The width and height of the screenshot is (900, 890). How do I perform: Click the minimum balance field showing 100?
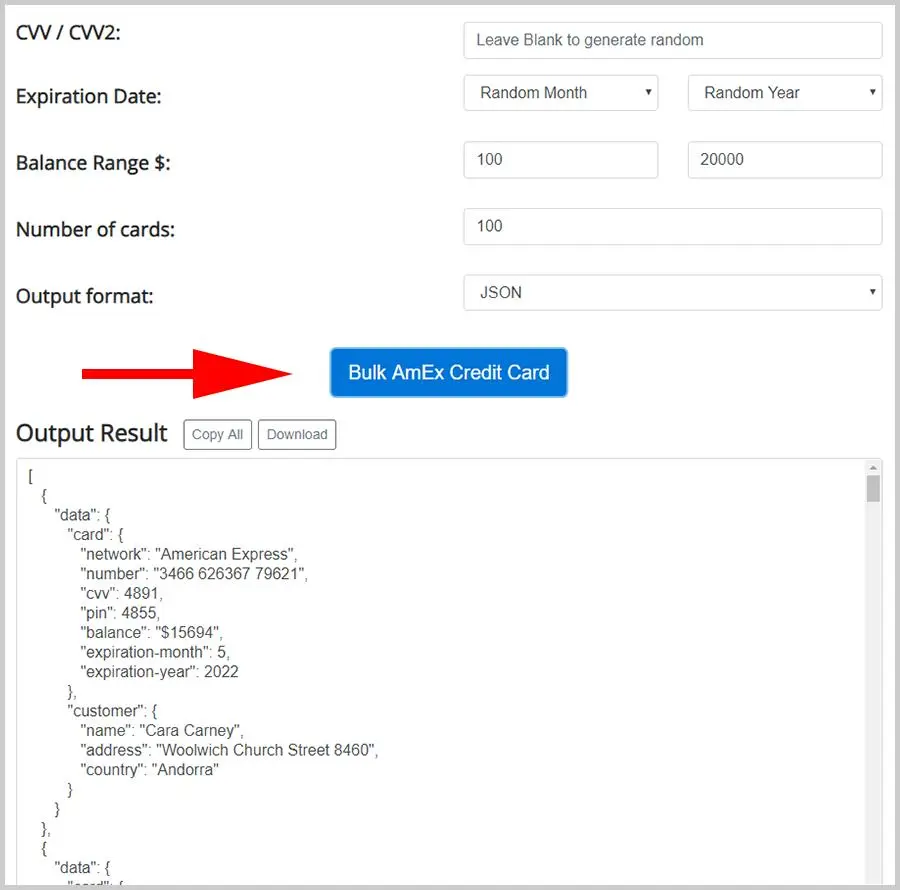(560, 160)
